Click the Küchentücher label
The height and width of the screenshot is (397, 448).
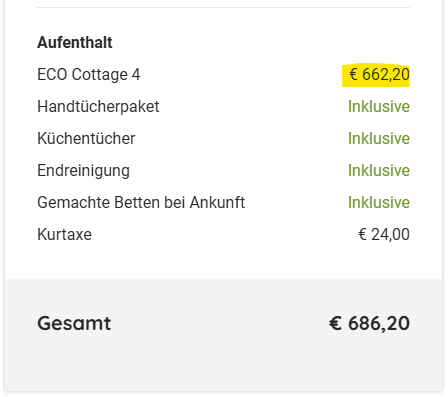86,138
